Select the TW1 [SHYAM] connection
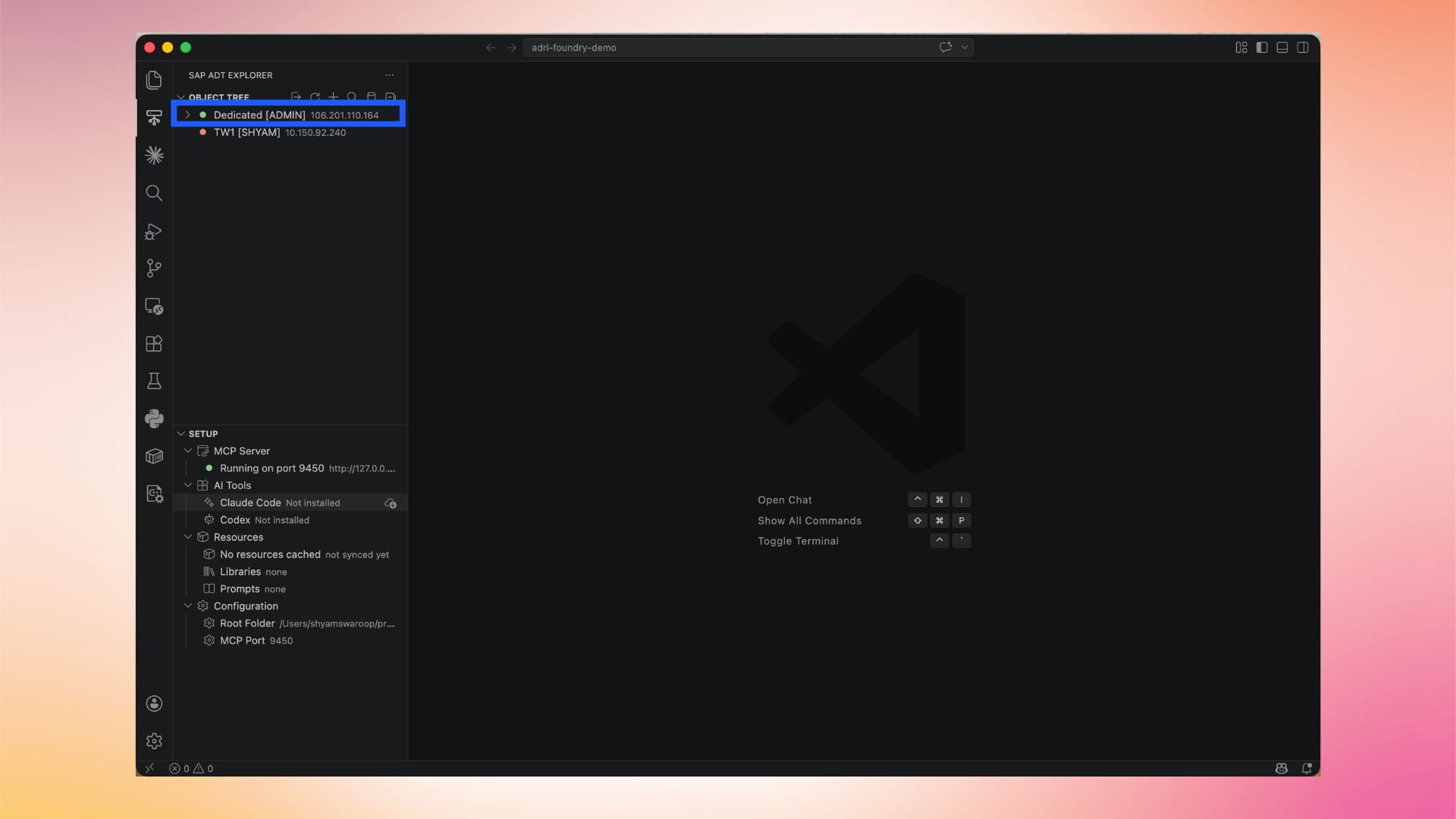The height and width of the screenshot is (819, 1456). pos(247,133)
